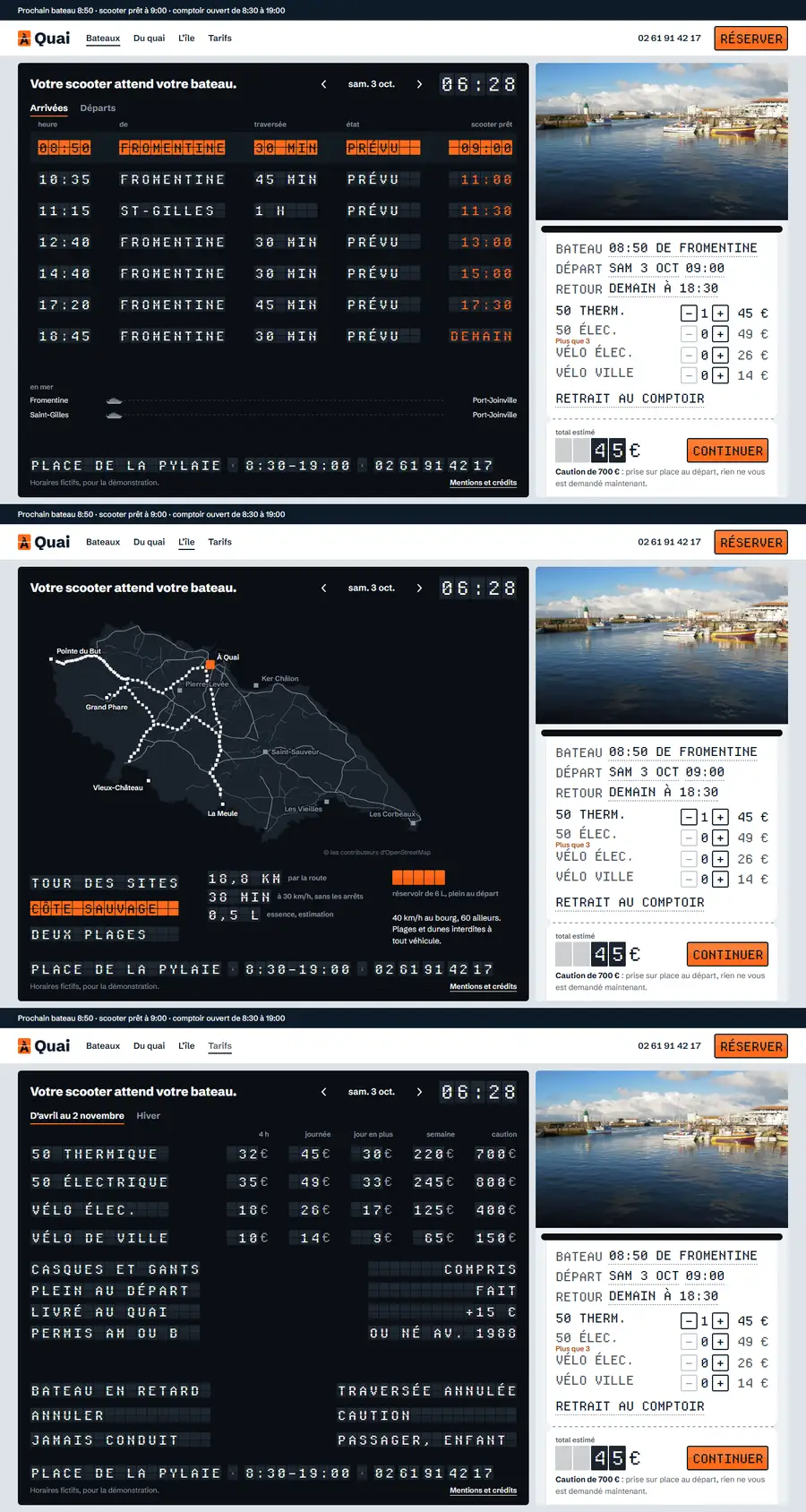Add one VÉLO ÉLEC. beside the island map
This screenshot has height=1512, width=806.
click(720, 859)
